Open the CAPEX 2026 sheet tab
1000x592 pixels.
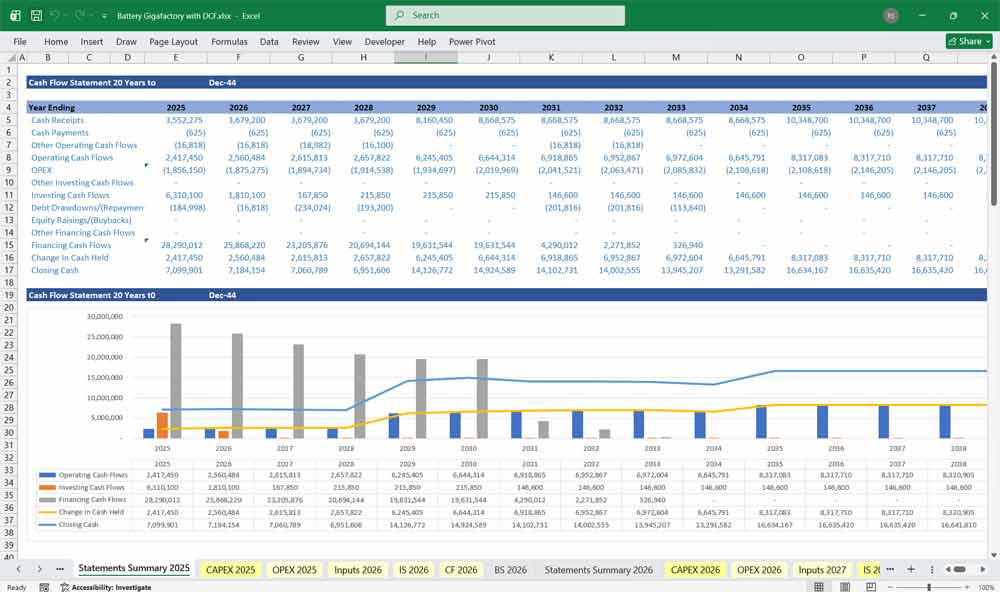[696, 569]
